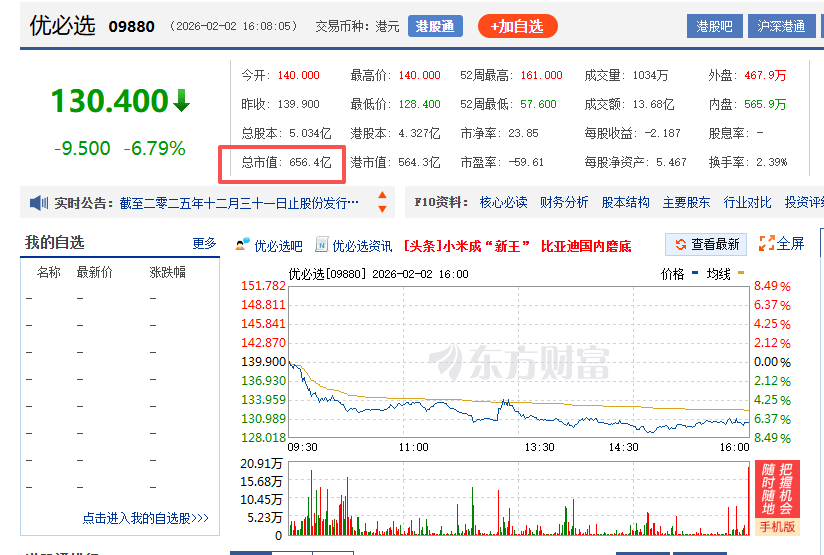Show next announcement with down arrow

[383, 209]
